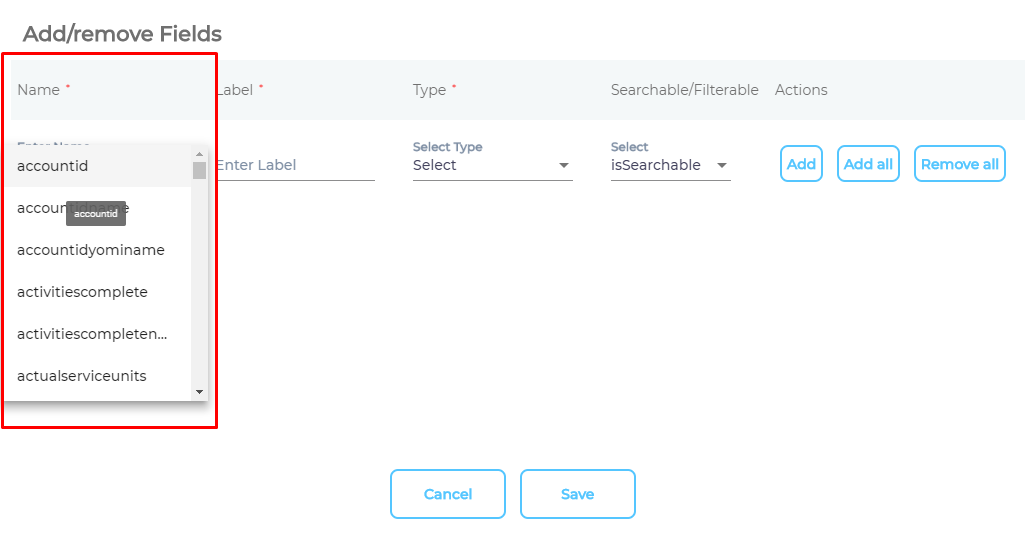Save the field changes
The image size is (1035, 534).
click(577, 494)
